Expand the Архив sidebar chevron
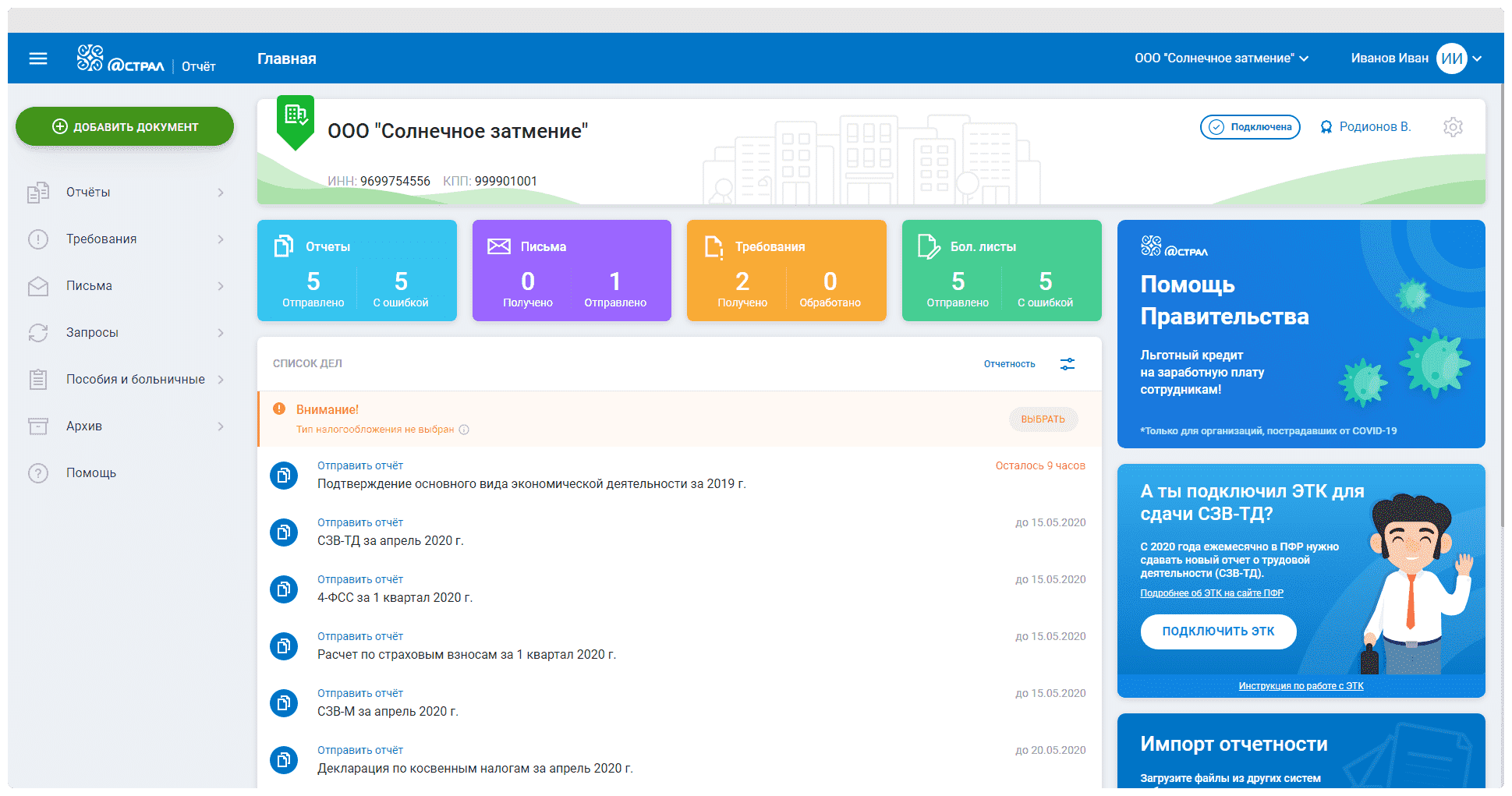This screenshot has height=796, width=1512. 221,426
